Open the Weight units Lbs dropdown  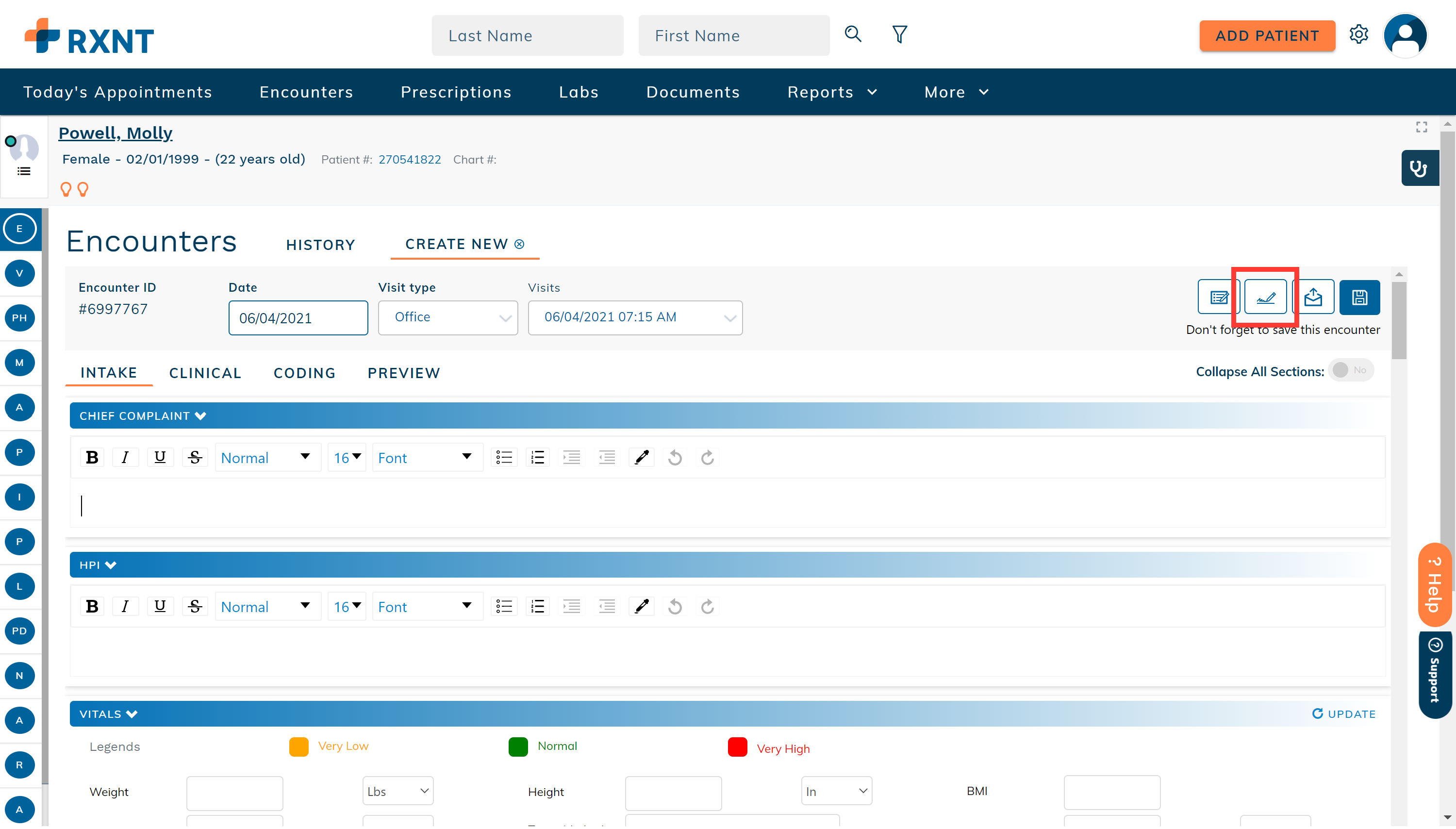point(397,791)
